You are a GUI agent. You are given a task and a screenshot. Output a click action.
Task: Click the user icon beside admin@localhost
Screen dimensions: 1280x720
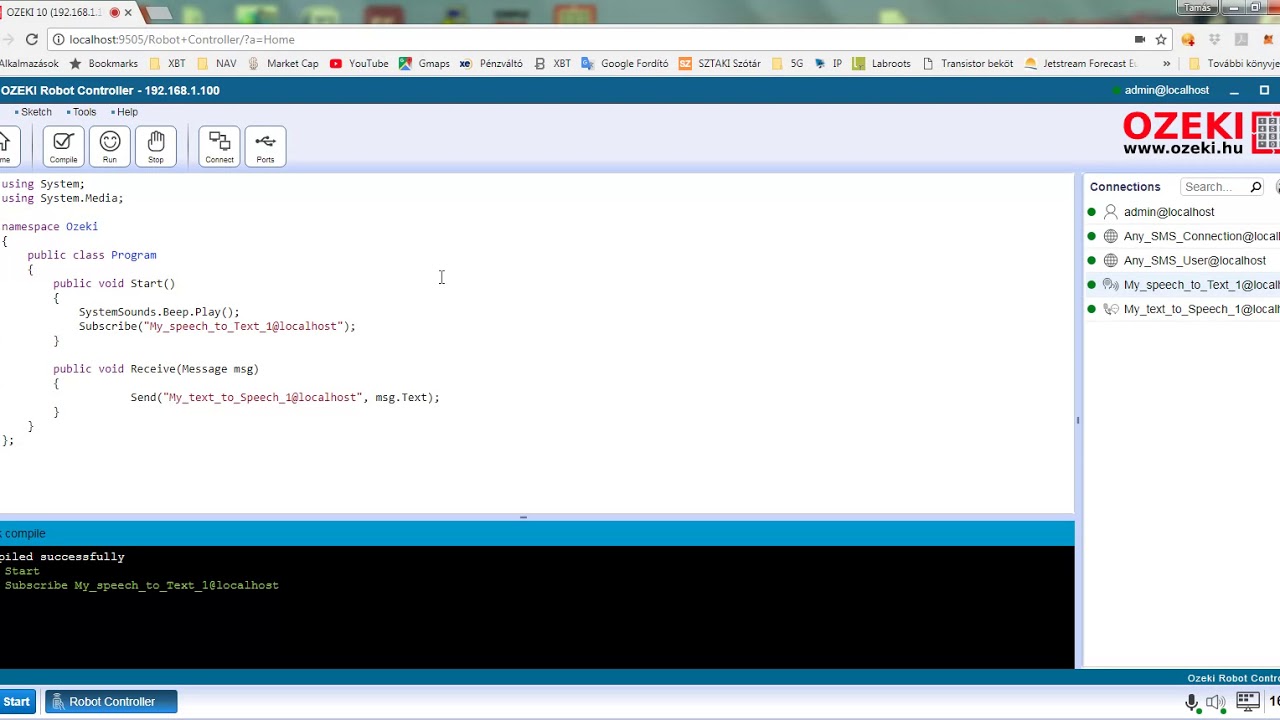tap(1110, 212)
